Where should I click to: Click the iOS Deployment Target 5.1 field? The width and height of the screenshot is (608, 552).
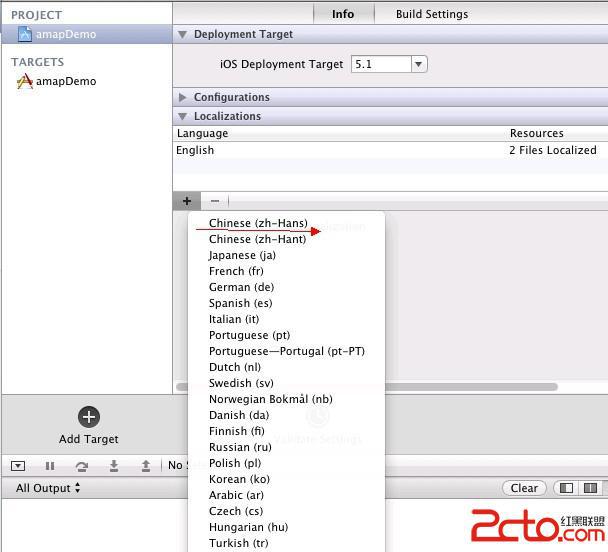(381, 64)
